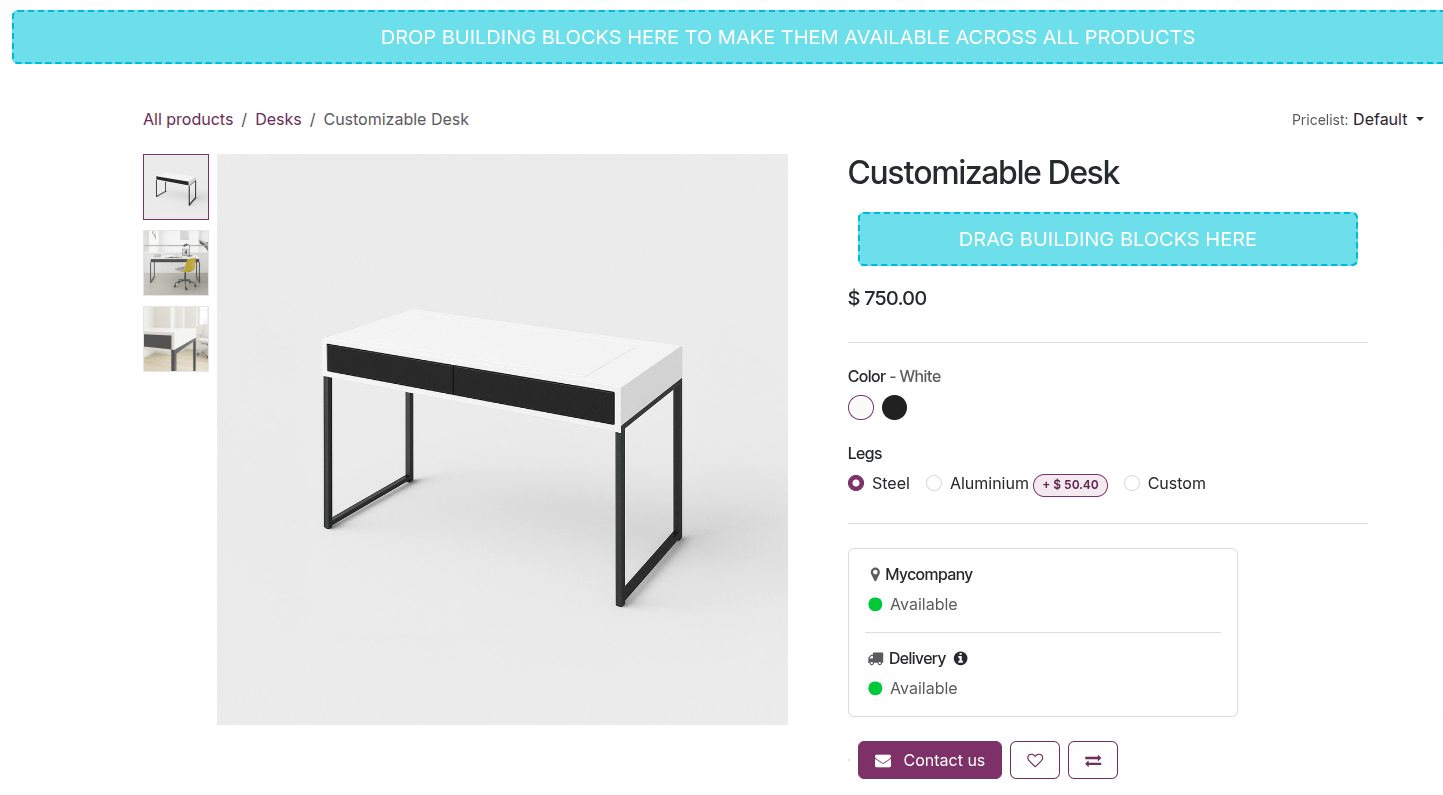Click the green Available dot under Delivery
1443x795 pixels.
point(877,688)
